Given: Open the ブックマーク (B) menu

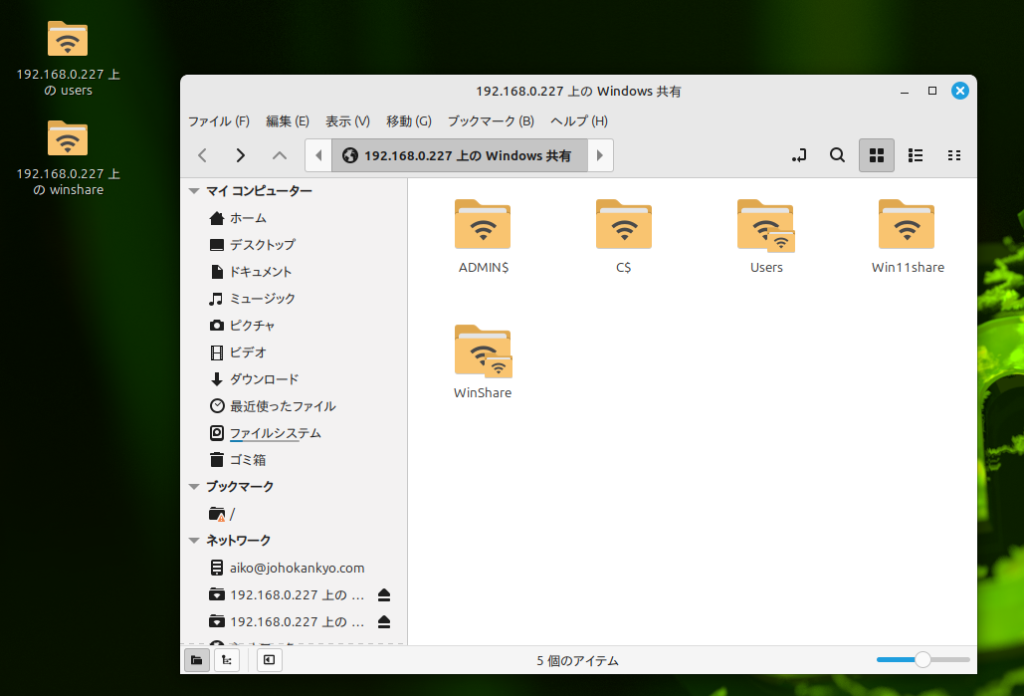Looking at the screenshot, I should (490, 121).
